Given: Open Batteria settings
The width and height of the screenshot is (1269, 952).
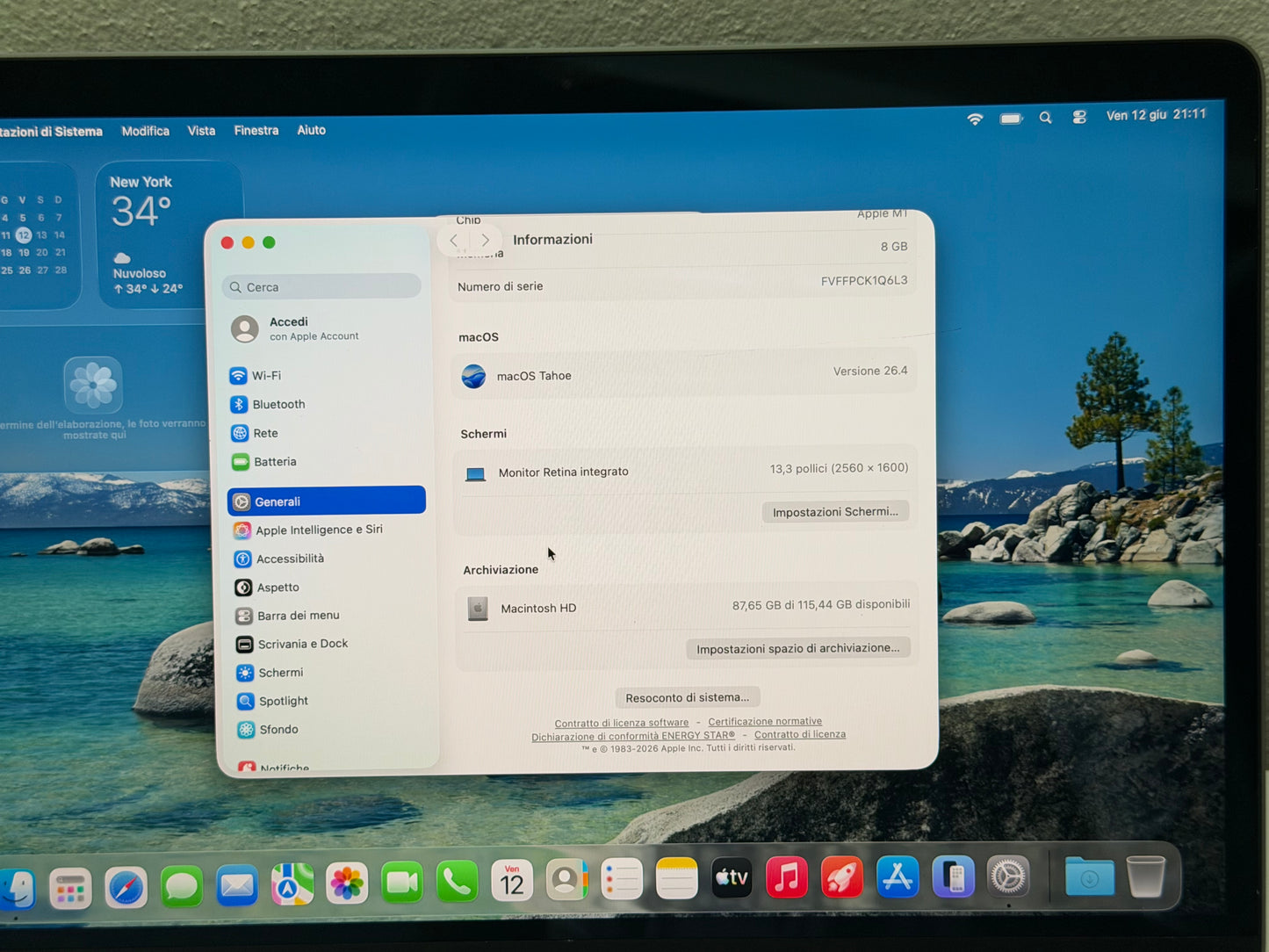Looking at the screenshot, I should click(x=263, y=462).
